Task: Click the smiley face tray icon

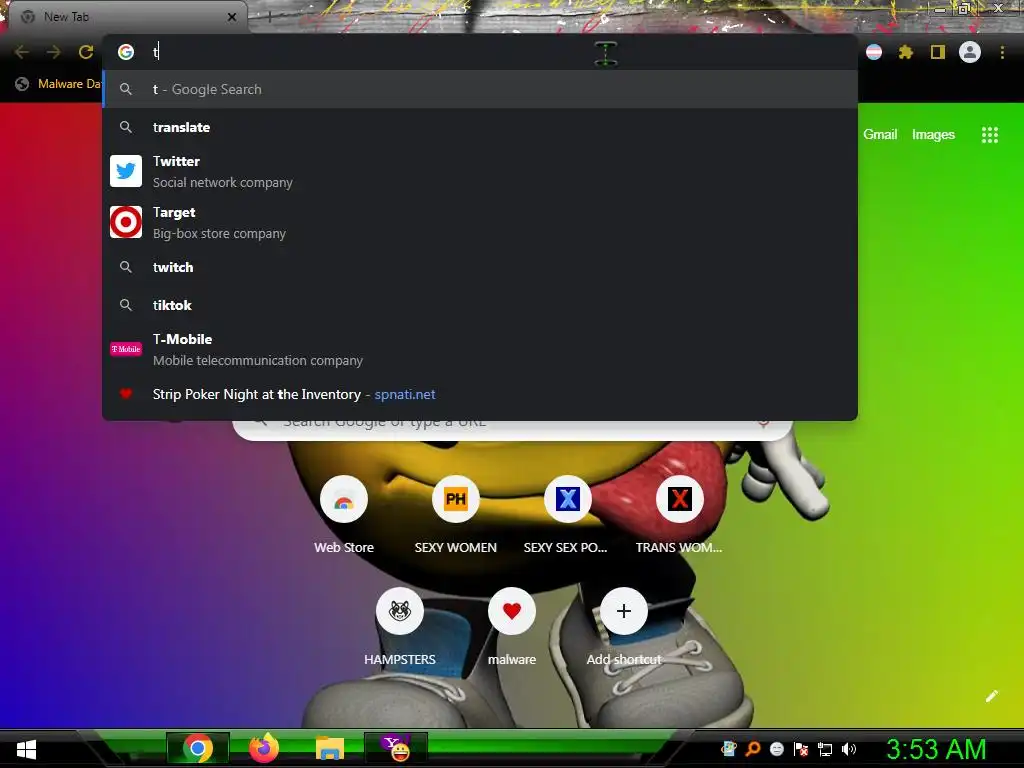Action: point(776,749)
